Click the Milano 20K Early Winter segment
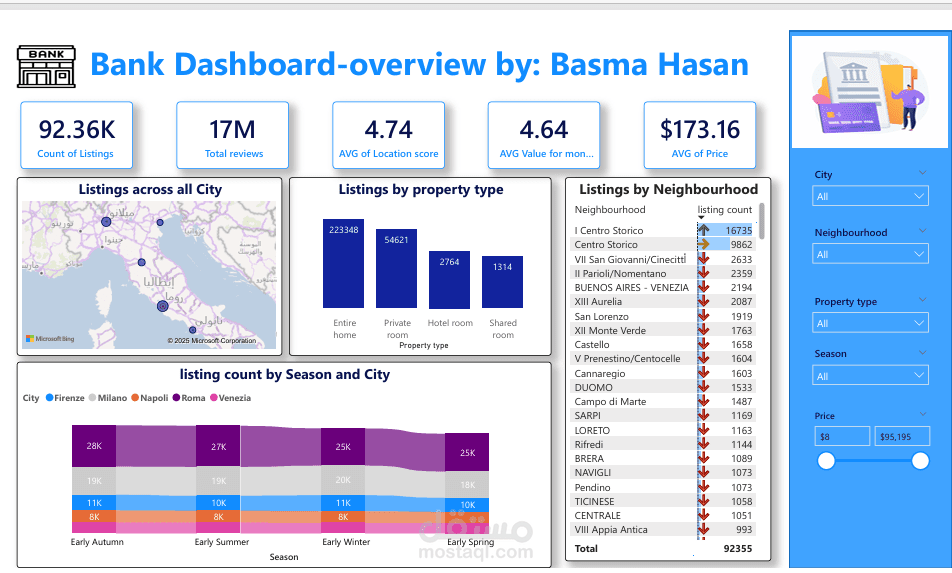Image resolution: width=952 pixels, height=573 pixels. (342, 480)
